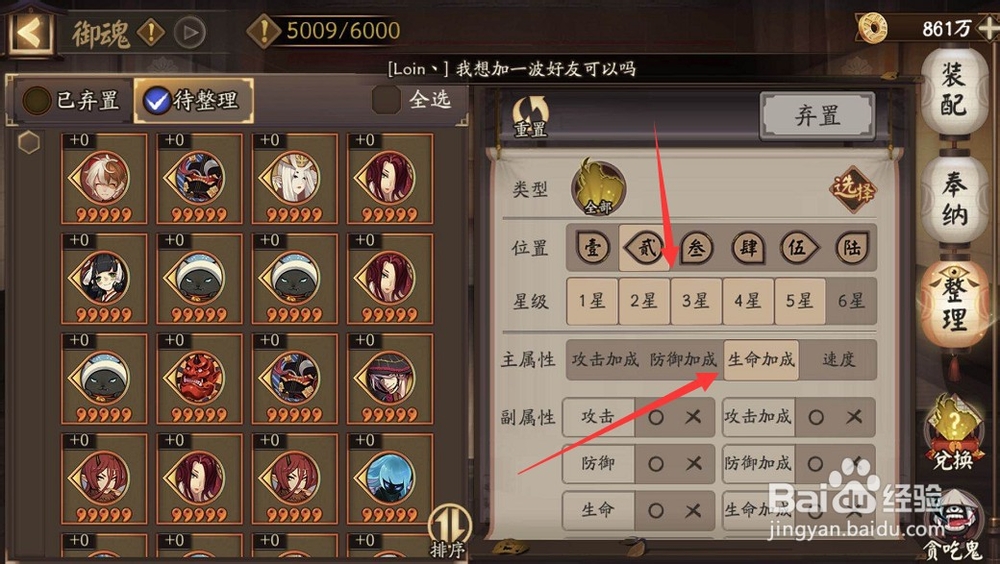This screenshot has width=1000, height=564.
Task: Select the red oni mask soul thumbnail
Action: pos(199,378)
